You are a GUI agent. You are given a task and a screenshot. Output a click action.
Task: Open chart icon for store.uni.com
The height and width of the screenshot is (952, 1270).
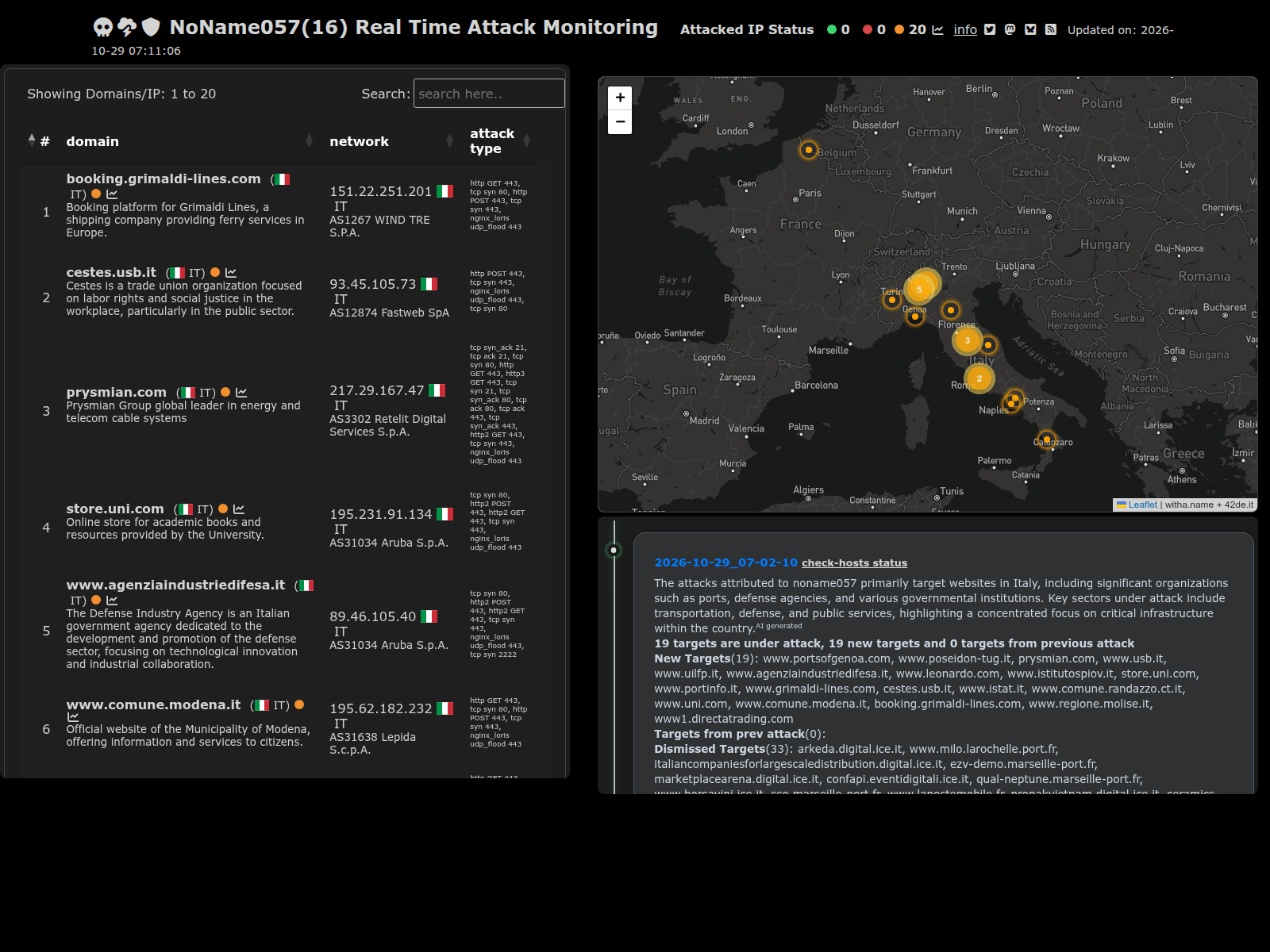(239, 509)
